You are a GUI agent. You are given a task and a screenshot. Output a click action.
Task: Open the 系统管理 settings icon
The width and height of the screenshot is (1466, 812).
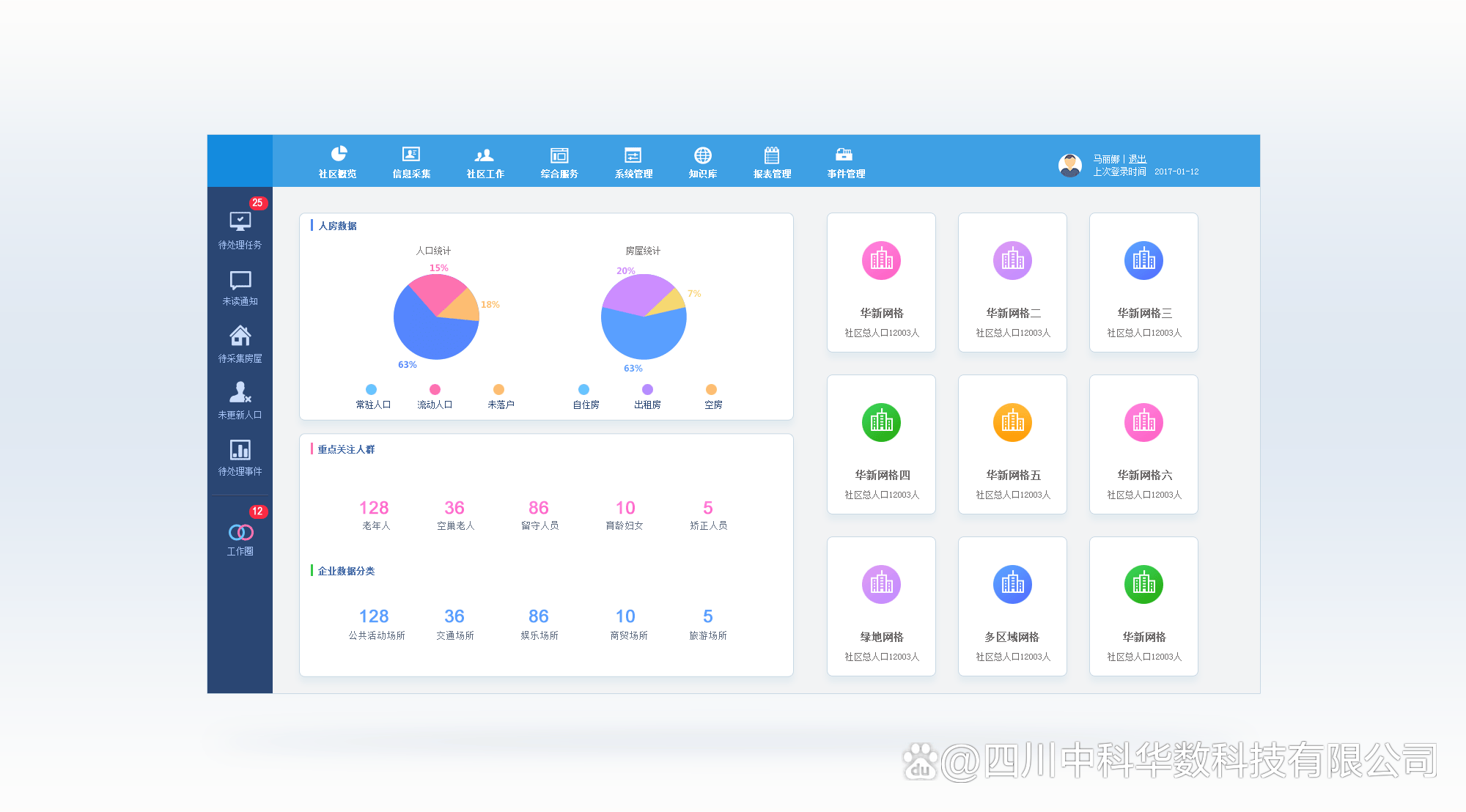[633, 155]
